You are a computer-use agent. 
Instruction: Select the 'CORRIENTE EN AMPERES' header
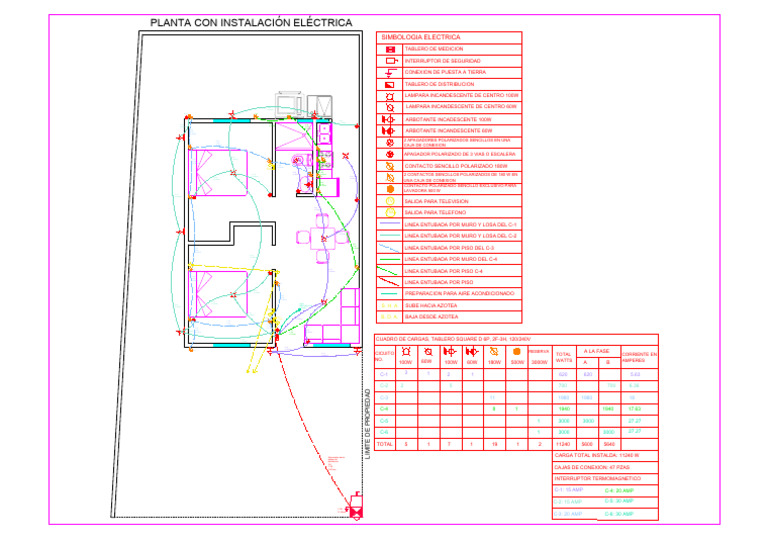point(639,357)
